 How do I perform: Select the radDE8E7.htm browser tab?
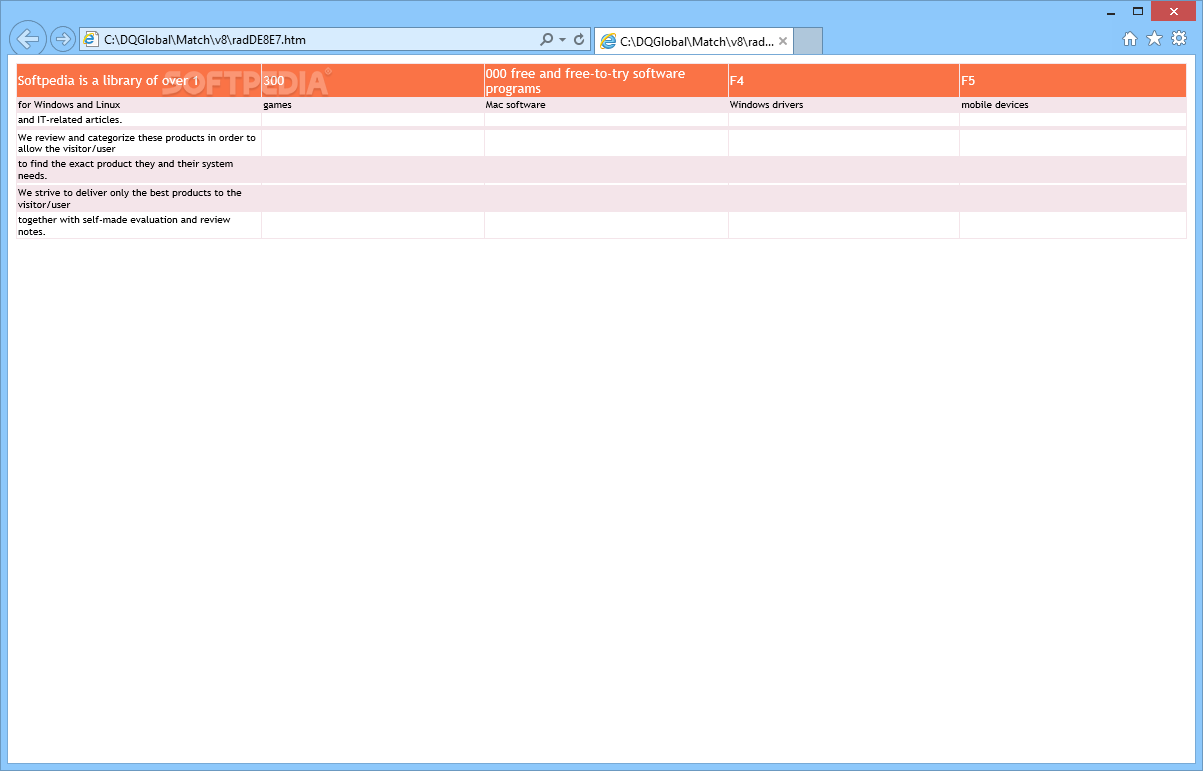click(x=694, y=41)
